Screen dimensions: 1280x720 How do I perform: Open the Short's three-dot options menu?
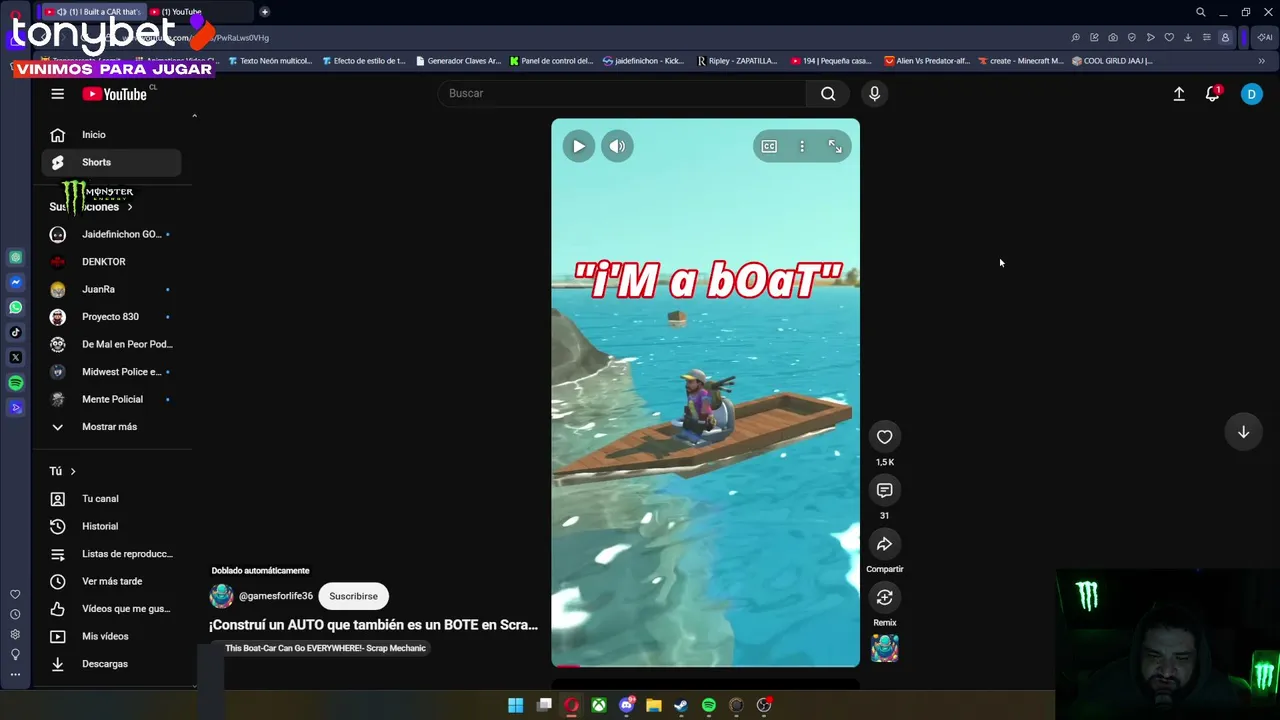tap(801, 146)
